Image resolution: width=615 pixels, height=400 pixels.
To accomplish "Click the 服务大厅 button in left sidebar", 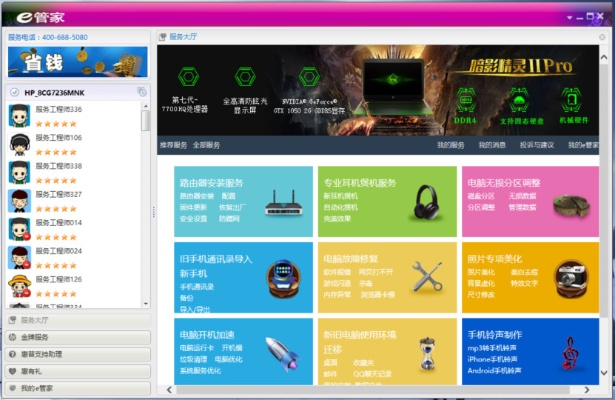I will click(x=78, y=320).
